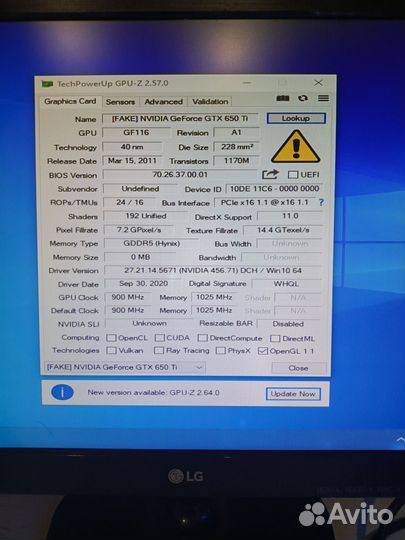Click the Die Size value 228 mm²
The image size is (405, 540).
(237, 147)
